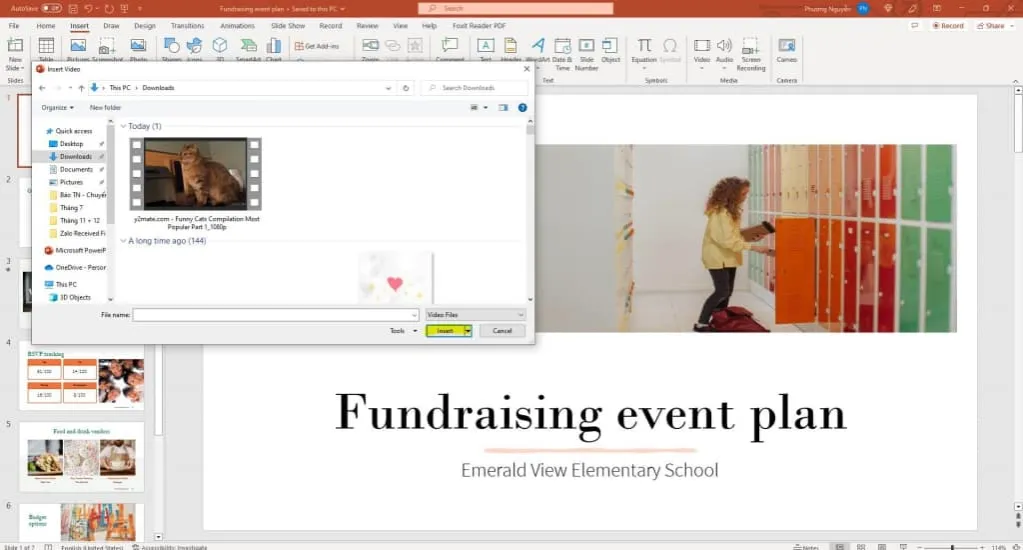
Task: Switch to the Transitions ribbon tab
Action: click(x=187, y=25)
